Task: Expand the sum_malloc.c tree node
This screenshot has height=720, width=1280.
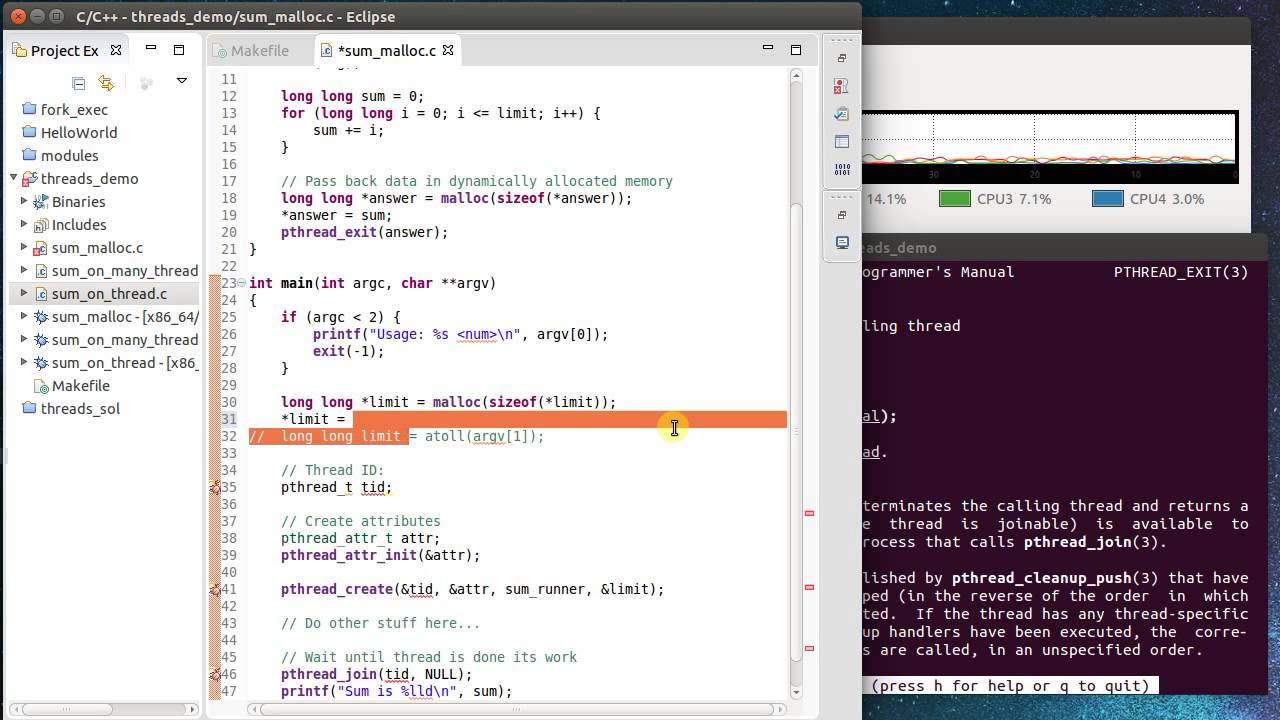Action: pos(25,247)
